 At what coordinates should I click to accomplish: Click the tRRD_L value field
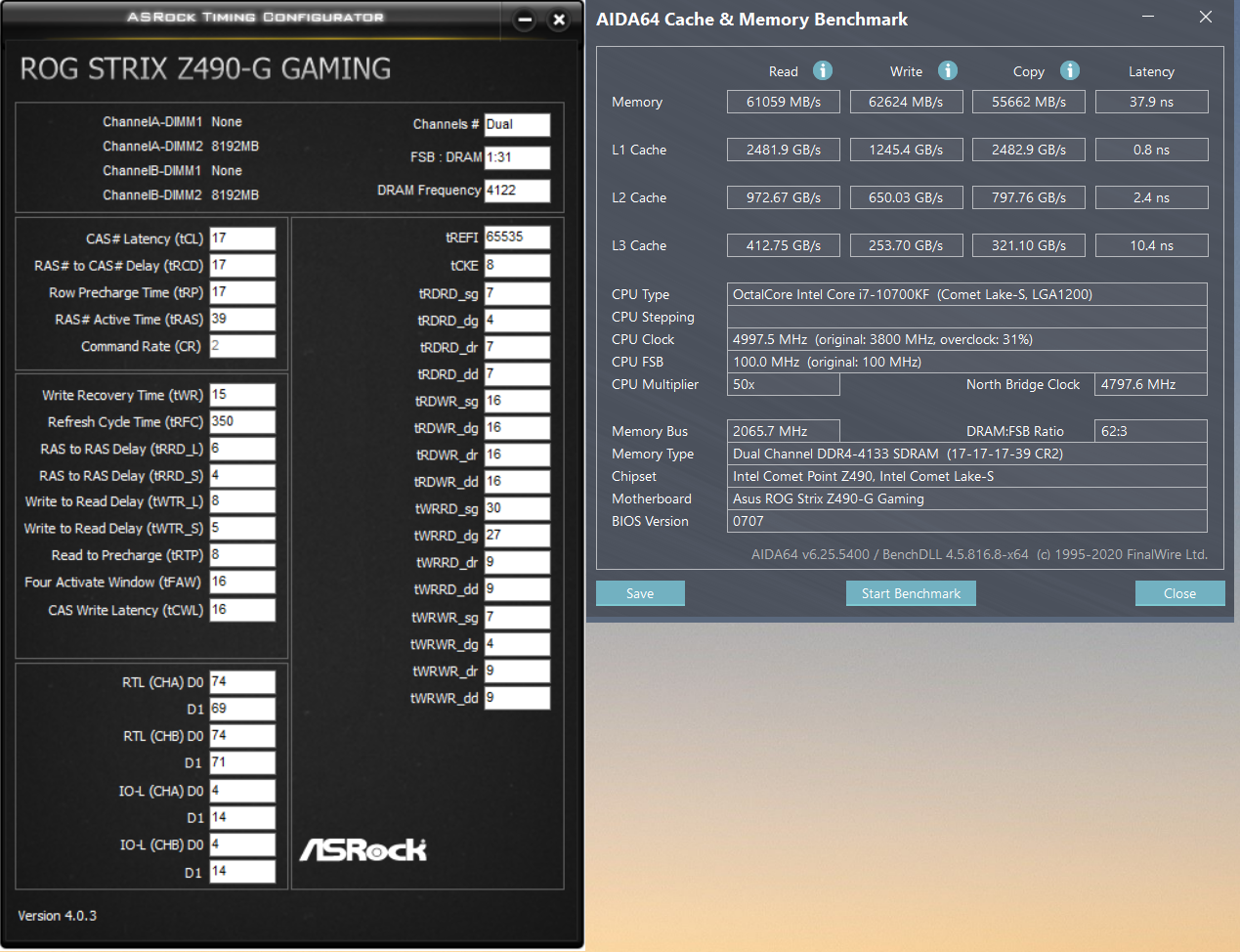point(242,449)
